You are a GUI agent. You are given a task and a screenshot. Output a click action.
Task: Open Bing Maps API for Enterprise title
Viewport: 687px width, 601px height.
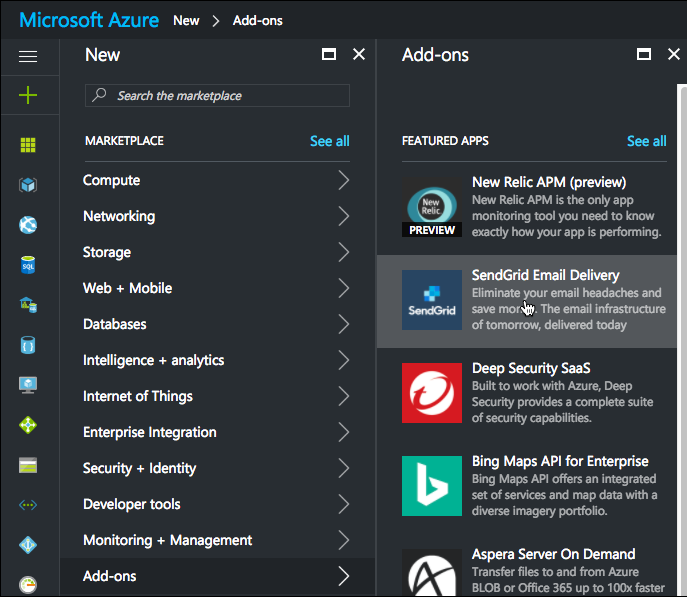click(560, 461)
